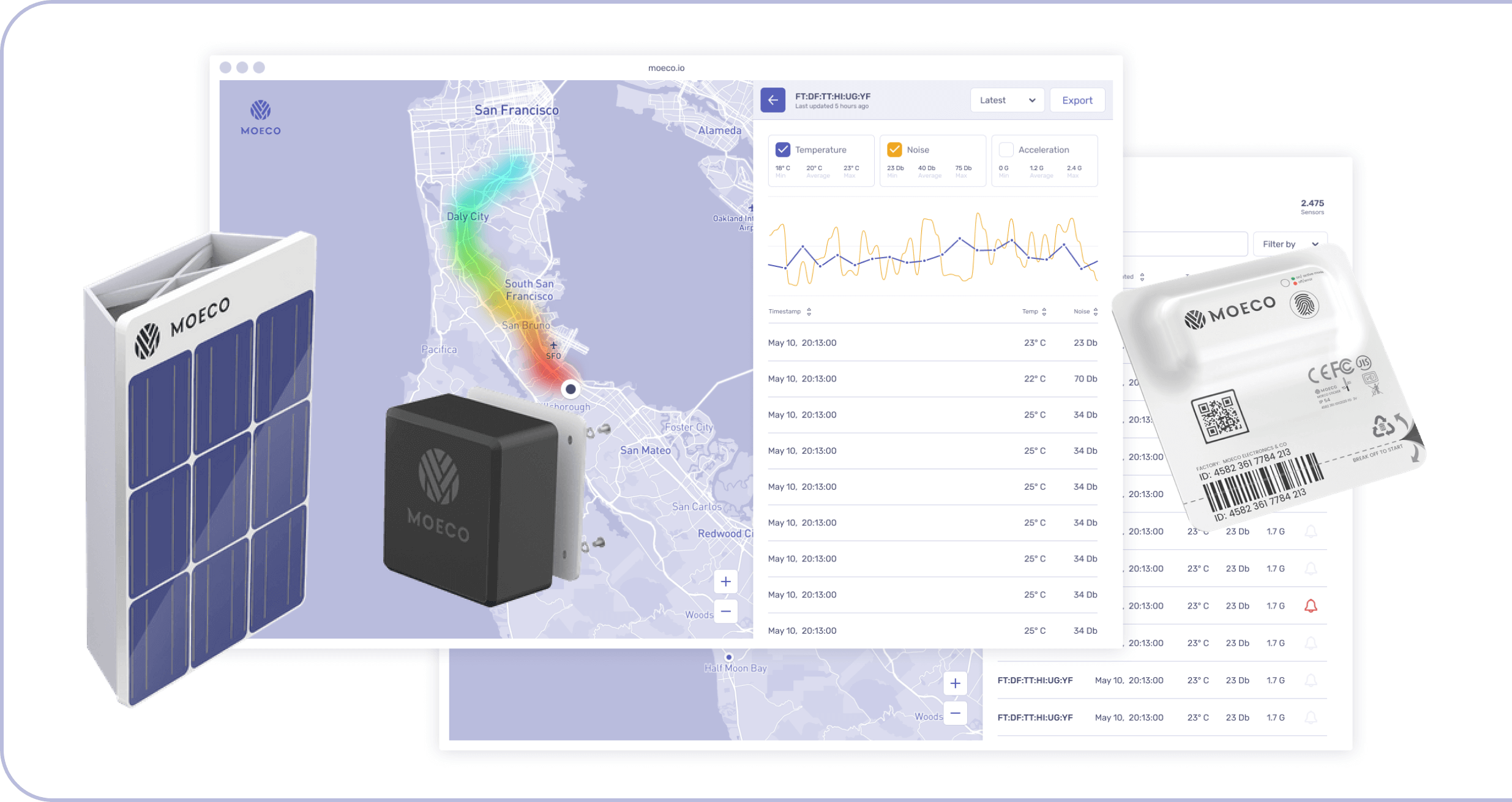Screen dimensions: 1512x802
Task: Click the back arrow button
Action: [x=773, y=100]
